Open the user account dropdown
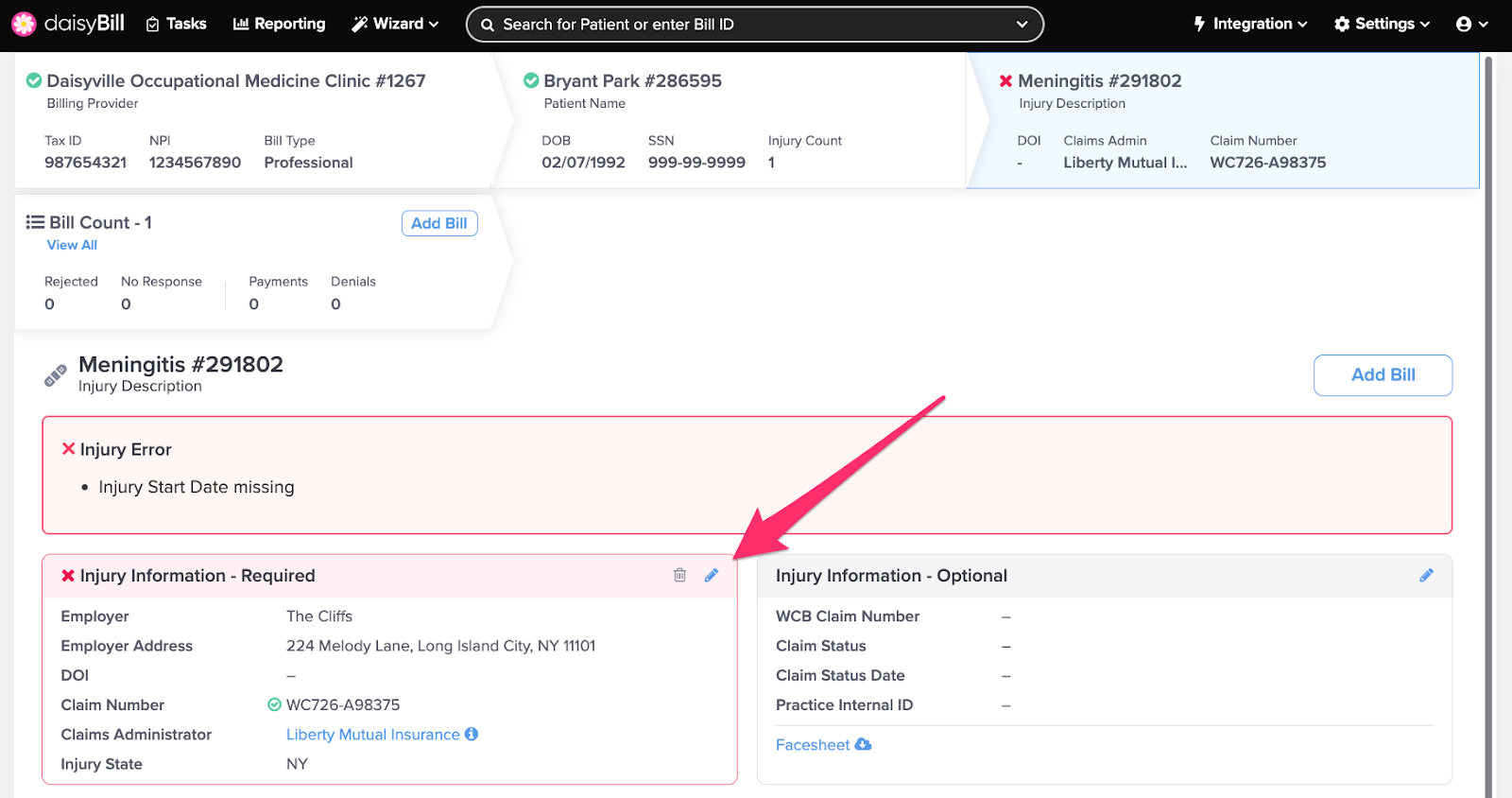 pos(1471,25)
